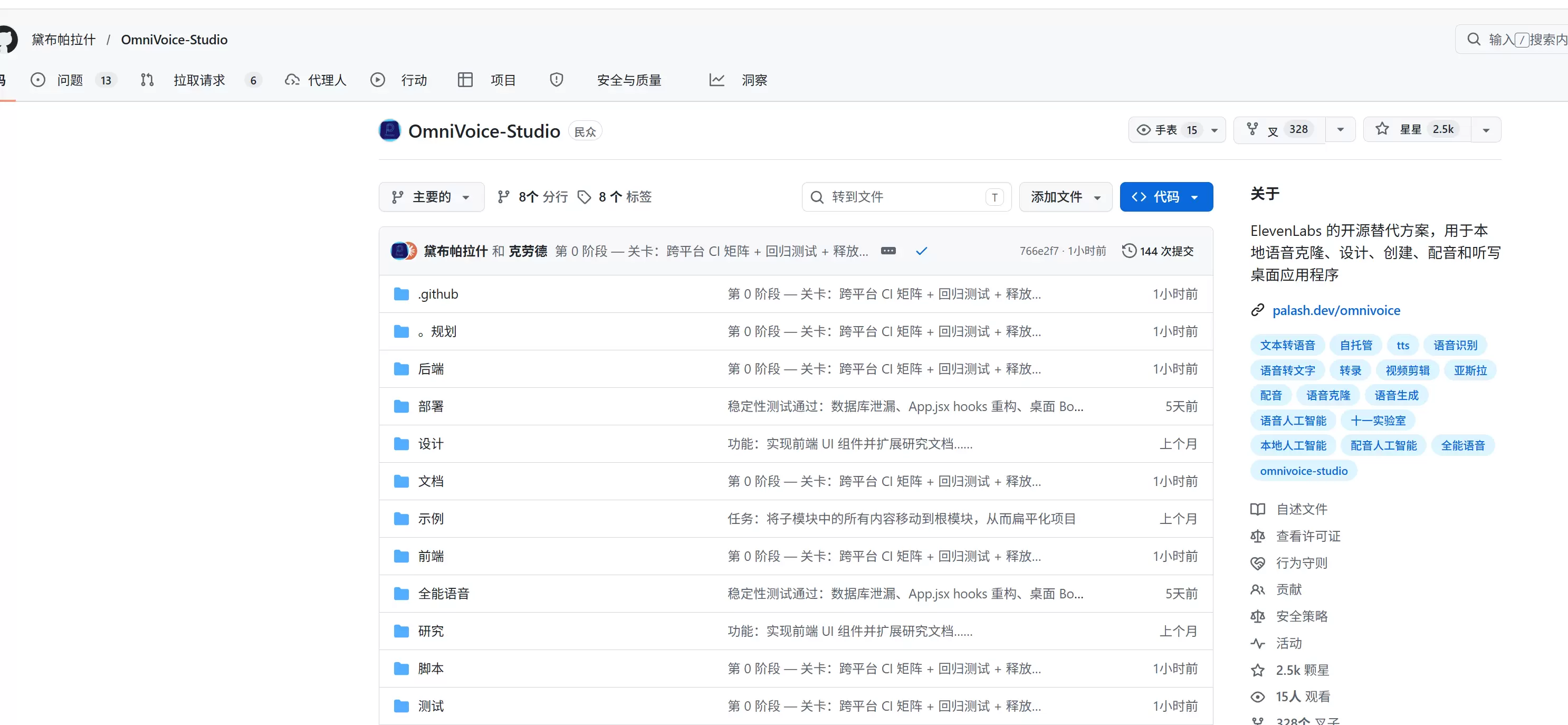Click the 语音克隆 topic tag
1568x725 pixels.
pos(1327,395)
